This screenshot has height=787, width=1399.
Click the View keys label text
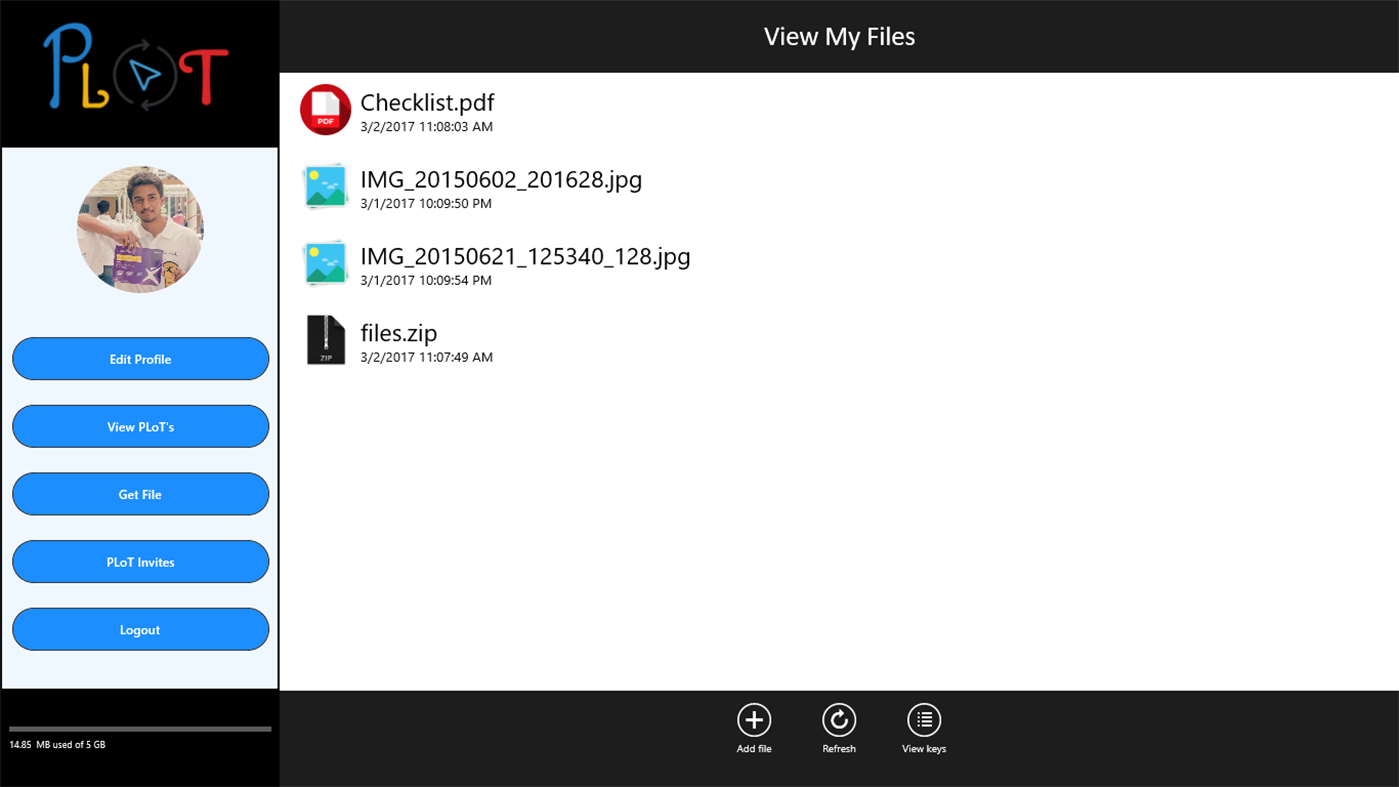pyautogui.click(x=924, y=749)
